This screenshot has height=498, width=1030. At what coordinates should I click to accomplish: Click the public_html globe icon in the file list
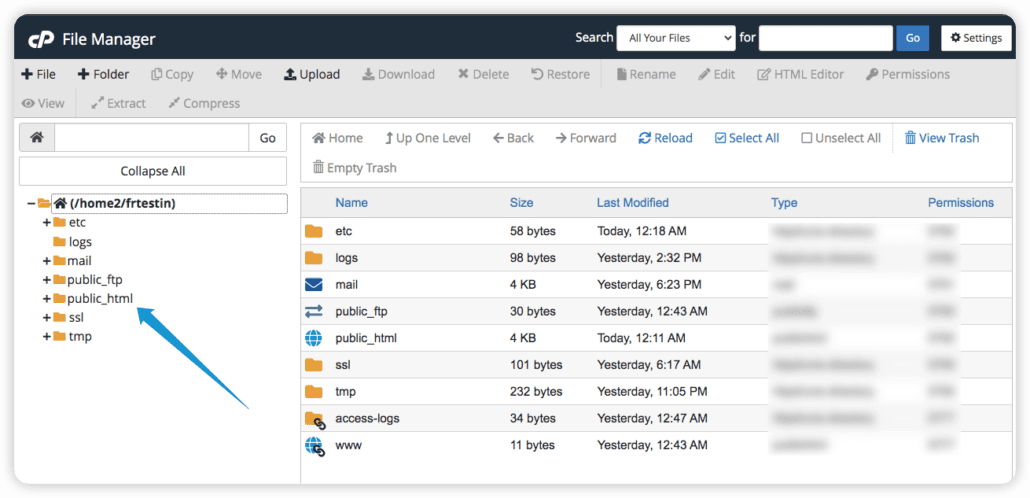314,338
